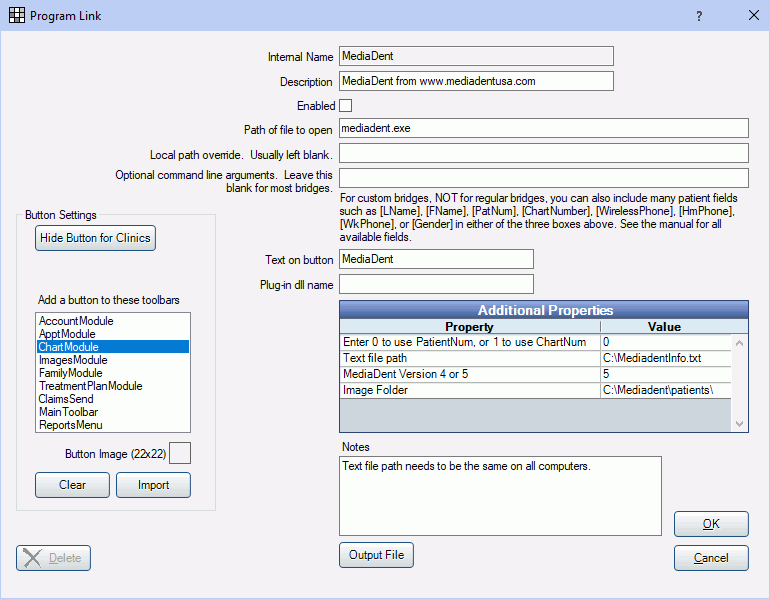Click the properties scrollbar down arrow
The height and width of the screenshot is (599, 770).
pyautogui.click(x=740, y=424)
